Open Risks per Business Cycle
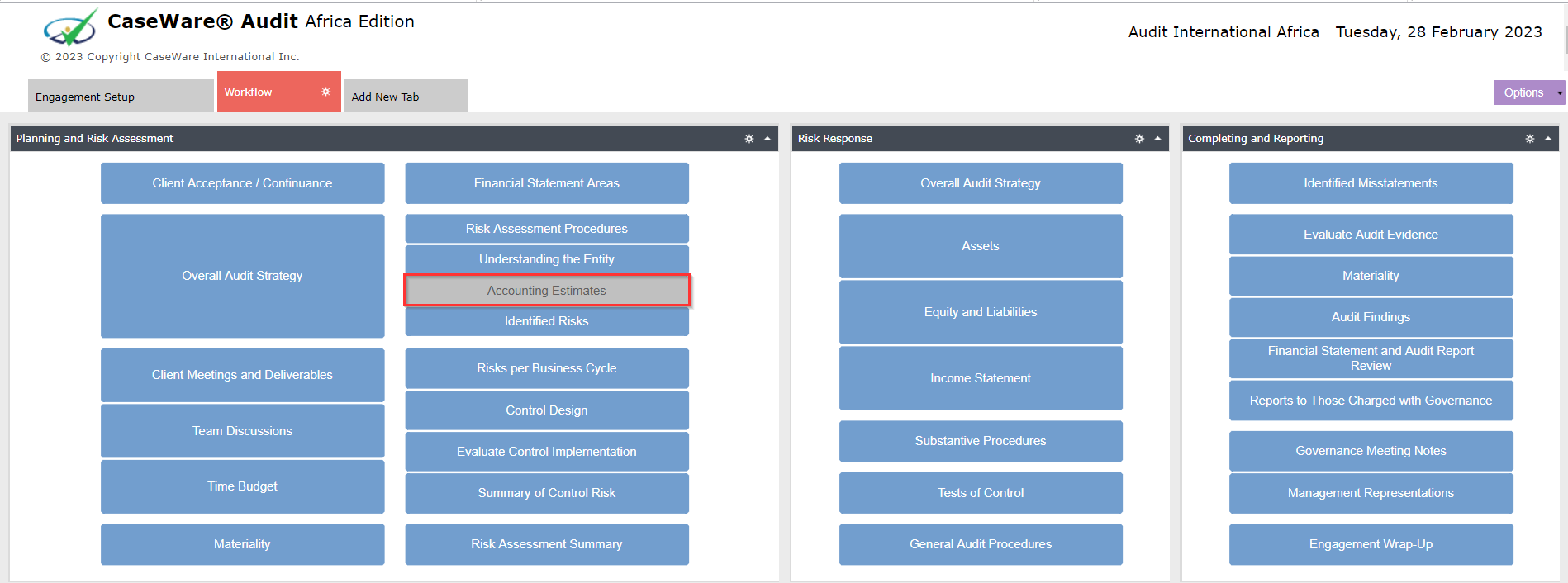 pyautogui.click(x=547, y=368)
